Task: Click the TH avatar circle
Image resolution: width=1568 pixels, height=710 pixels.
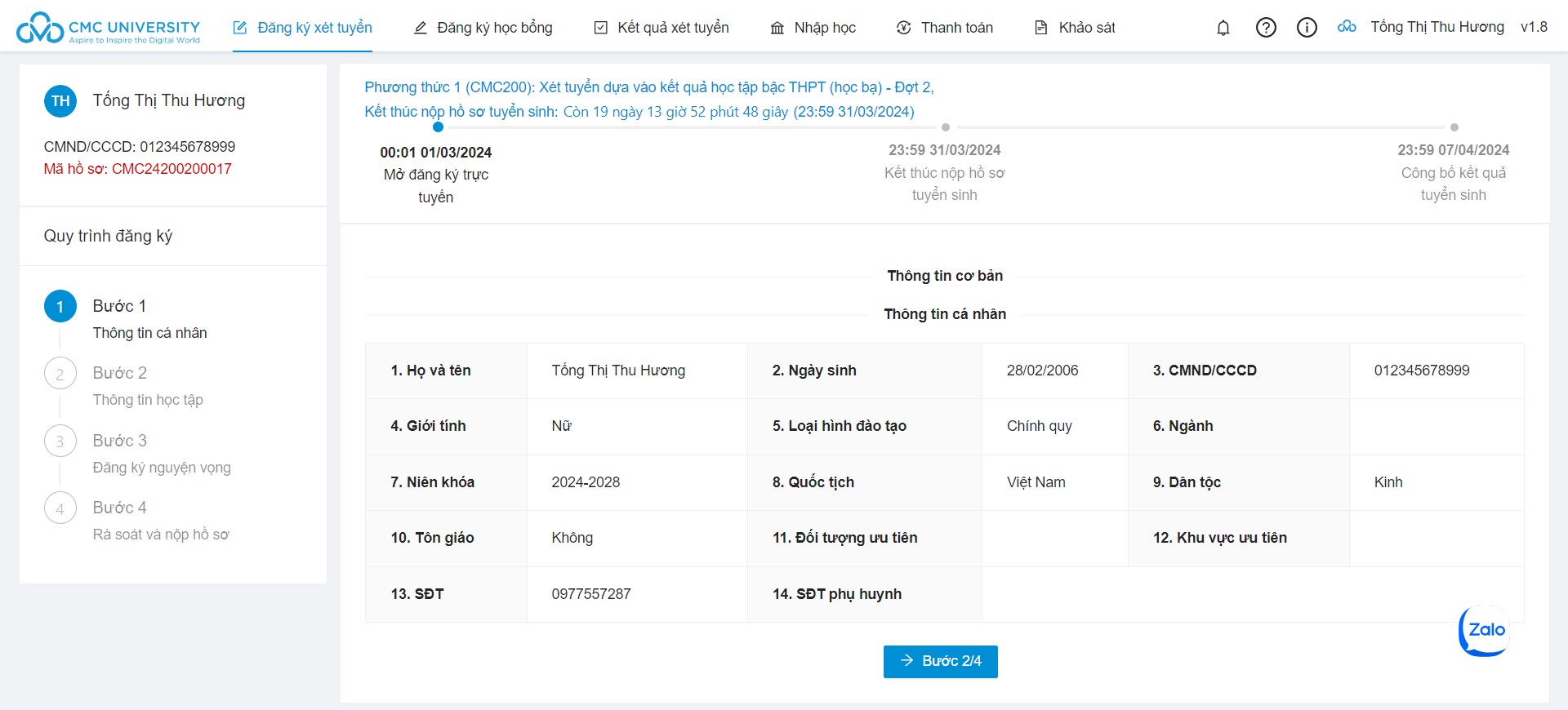Action: (x=60, y=101)
